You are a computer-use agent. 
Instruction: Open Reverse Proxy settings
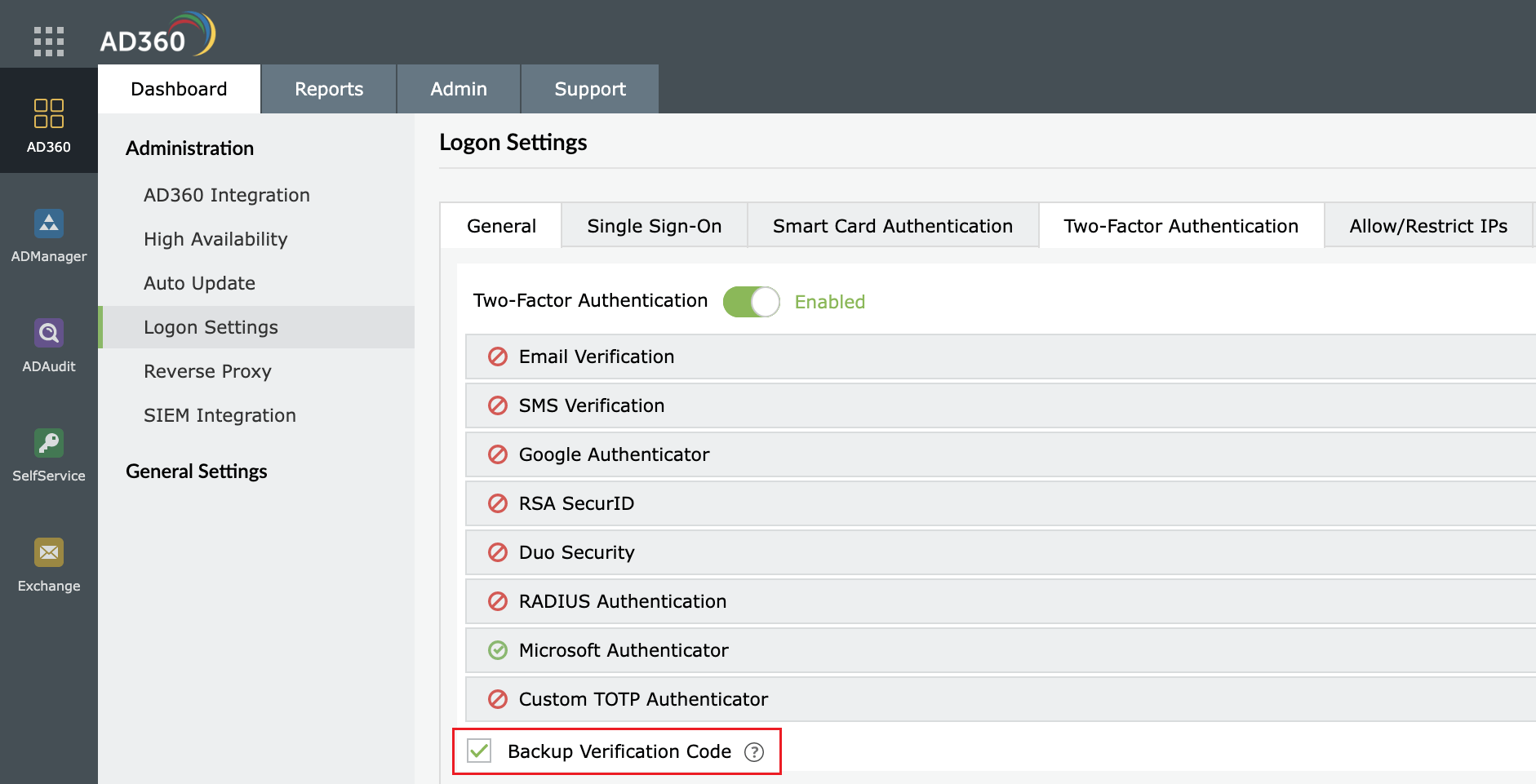click(207, 371)
